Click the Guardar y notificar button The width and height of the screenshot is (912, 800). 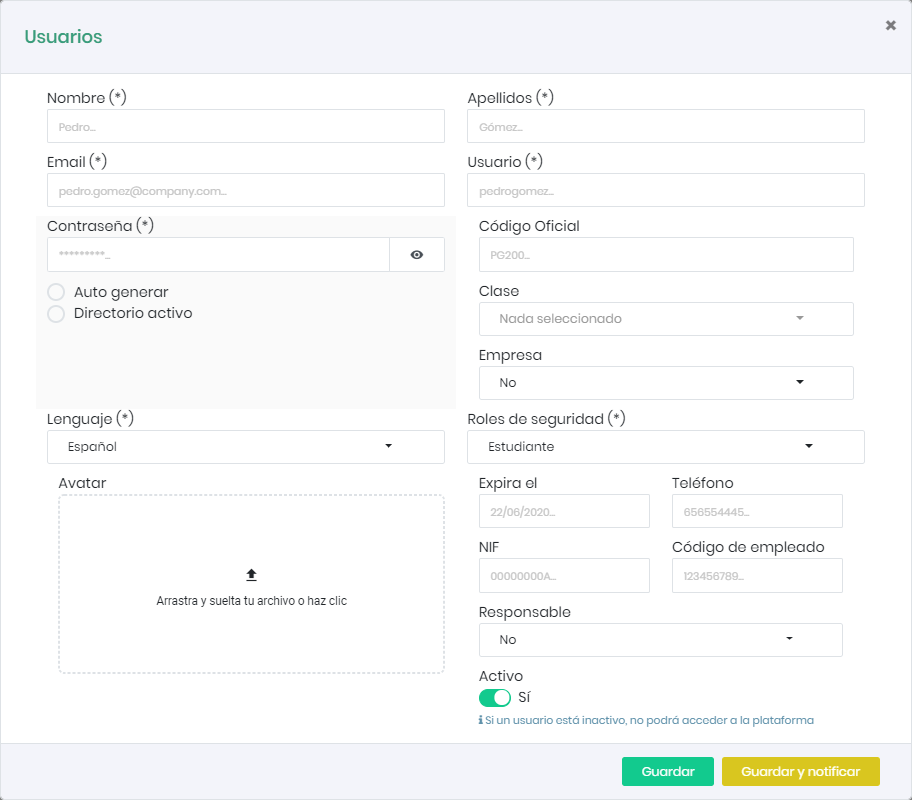[800, 772]
